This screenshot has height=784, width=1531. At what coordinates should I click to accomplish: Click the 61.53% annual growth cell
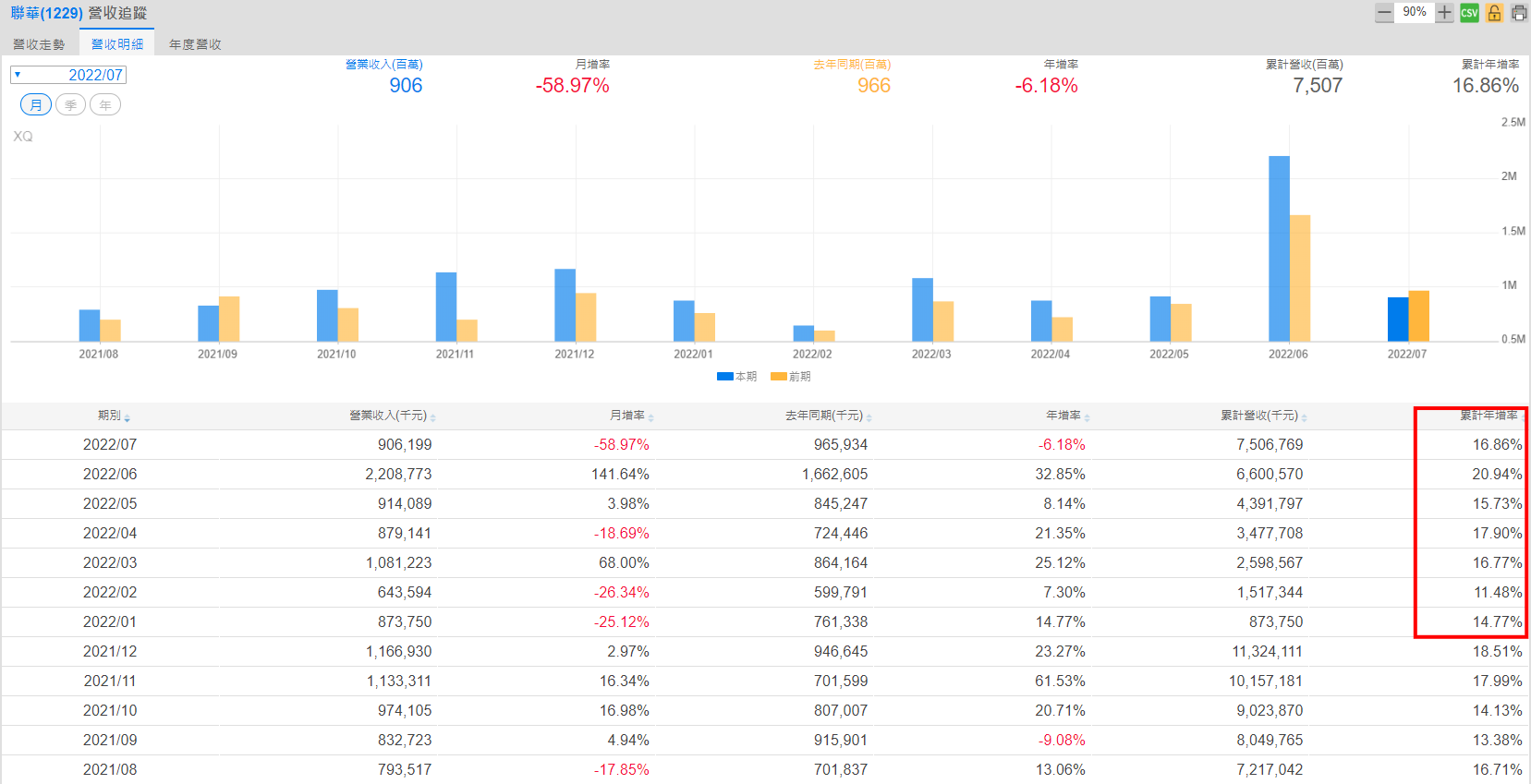click(x=1060, y=681)
